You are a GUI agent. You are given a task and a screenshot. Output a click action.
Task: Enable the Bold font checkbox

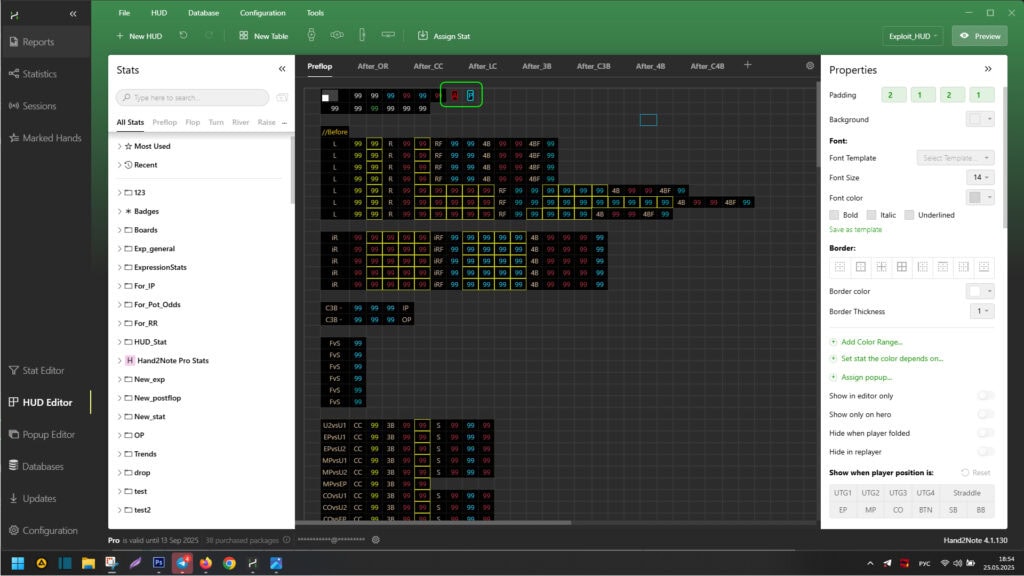point(835,215)
